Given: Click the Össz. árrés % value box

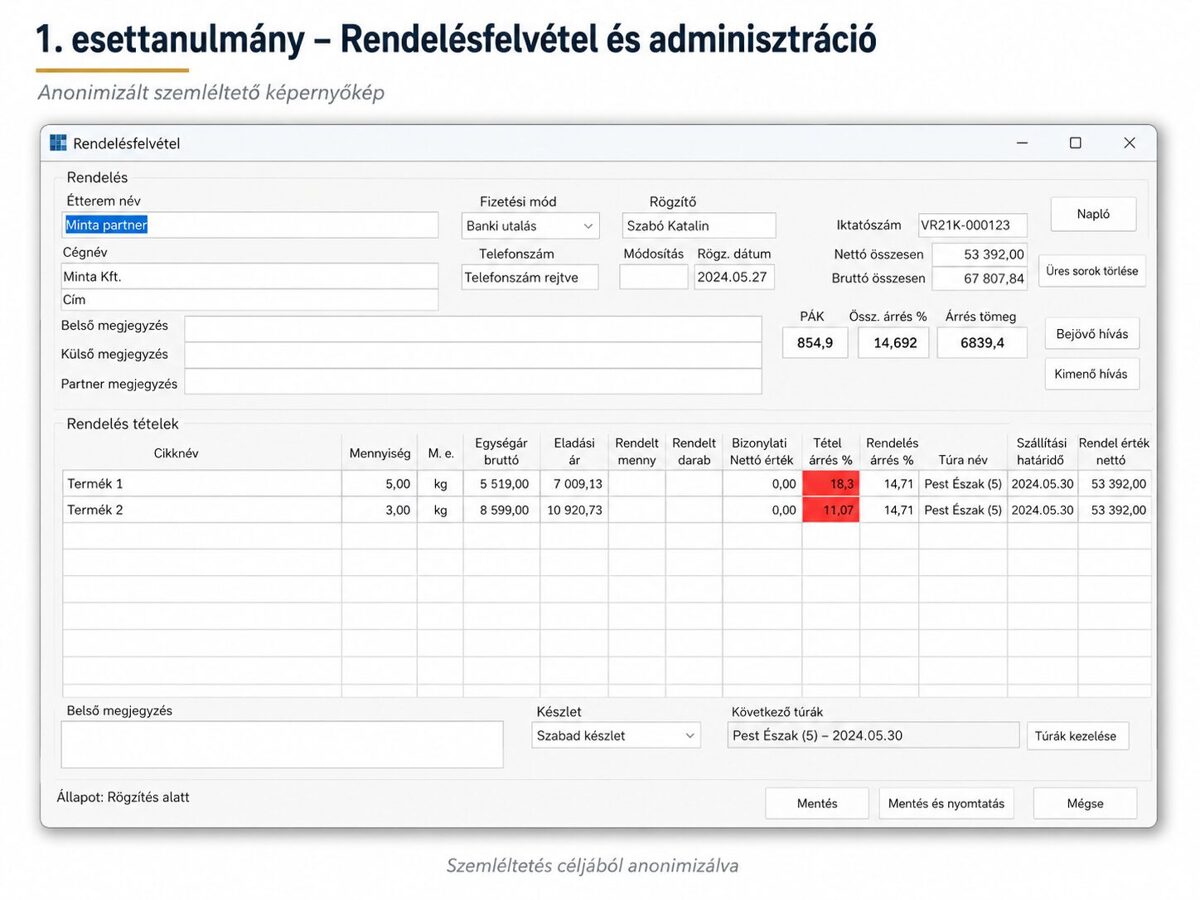Looking at the screenshot, I should click(x=893, y=343).
